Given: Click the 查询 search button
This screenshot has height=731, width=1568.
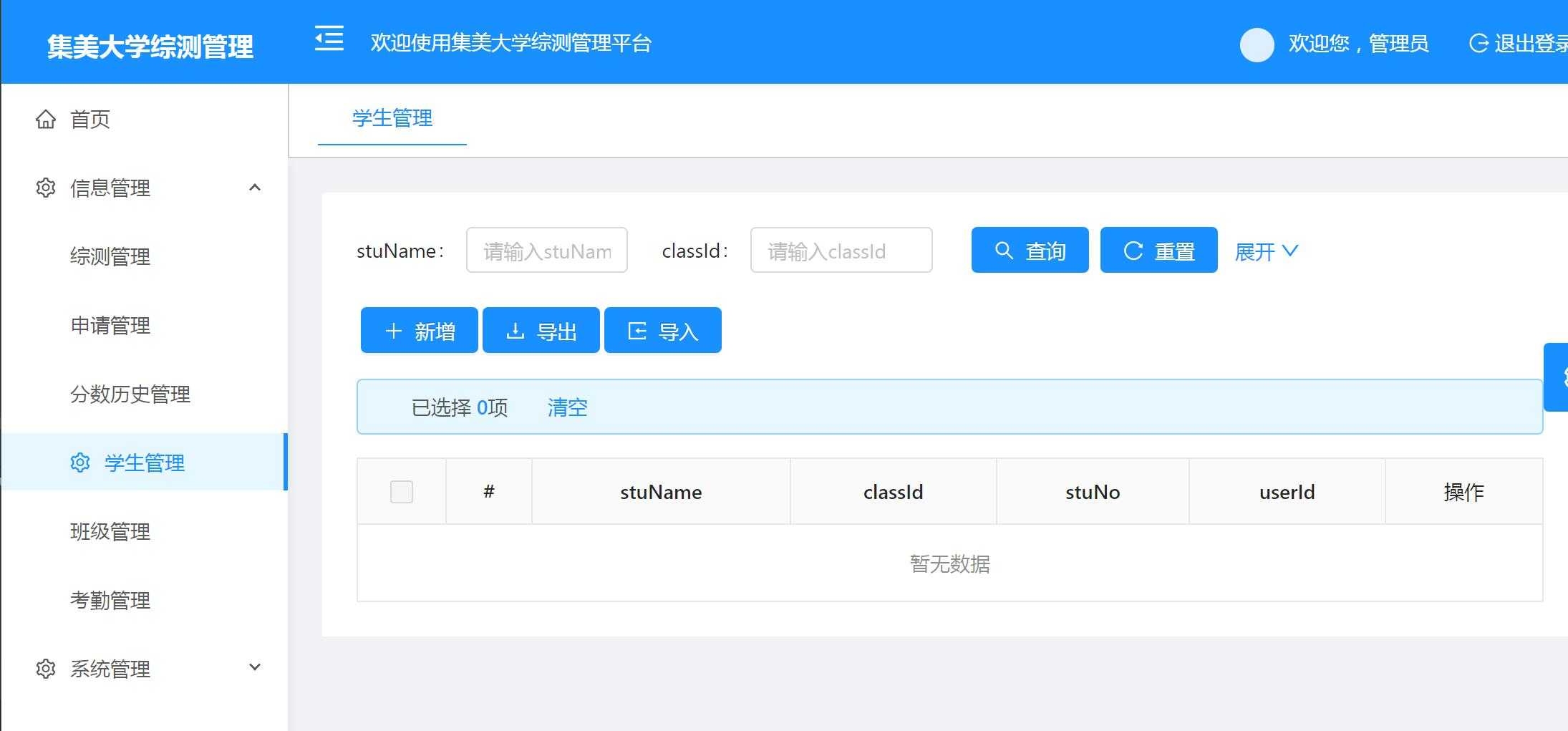Looking at the screenshot, I should (x=1030, y=250).
